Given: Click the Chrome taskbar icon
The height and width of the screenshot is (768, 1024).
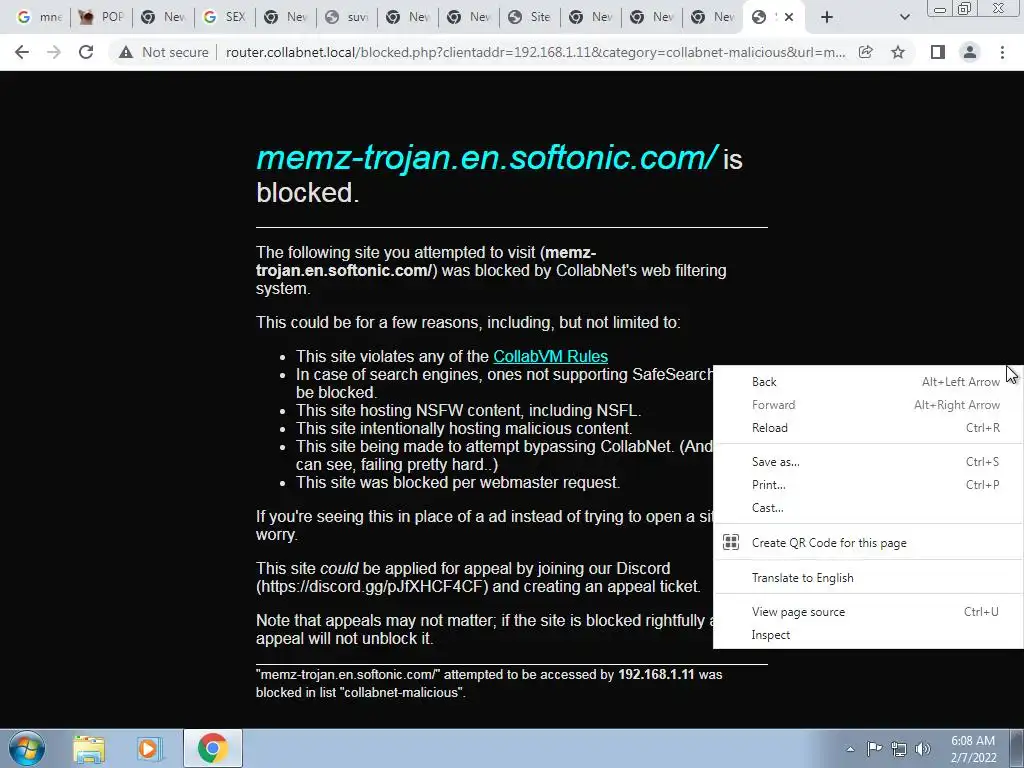Looking at the screenshot, I should click(x=212, y=748).
